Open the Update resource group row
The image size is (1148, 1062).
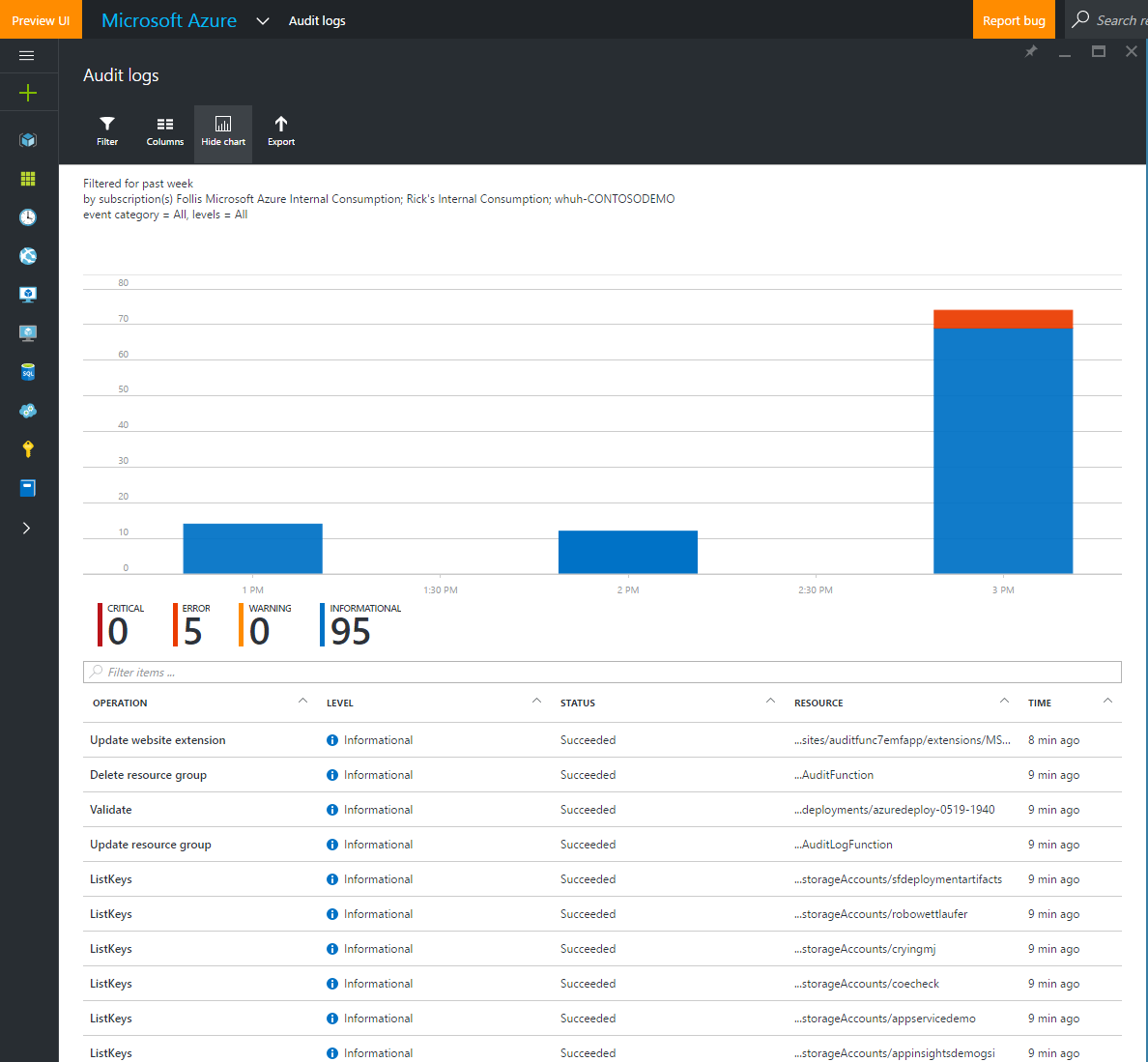[602, 845]
